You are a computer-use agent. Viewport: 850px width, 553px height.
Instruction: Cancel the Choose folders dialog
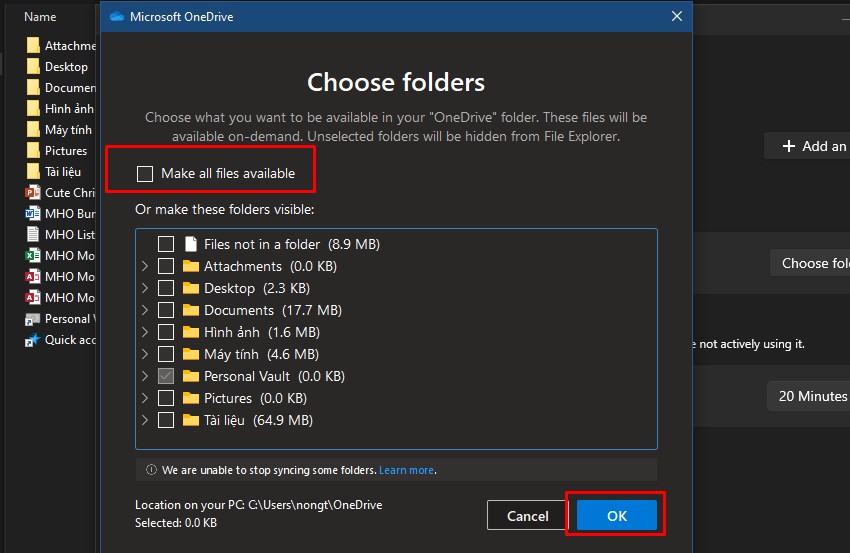point(527,516)
